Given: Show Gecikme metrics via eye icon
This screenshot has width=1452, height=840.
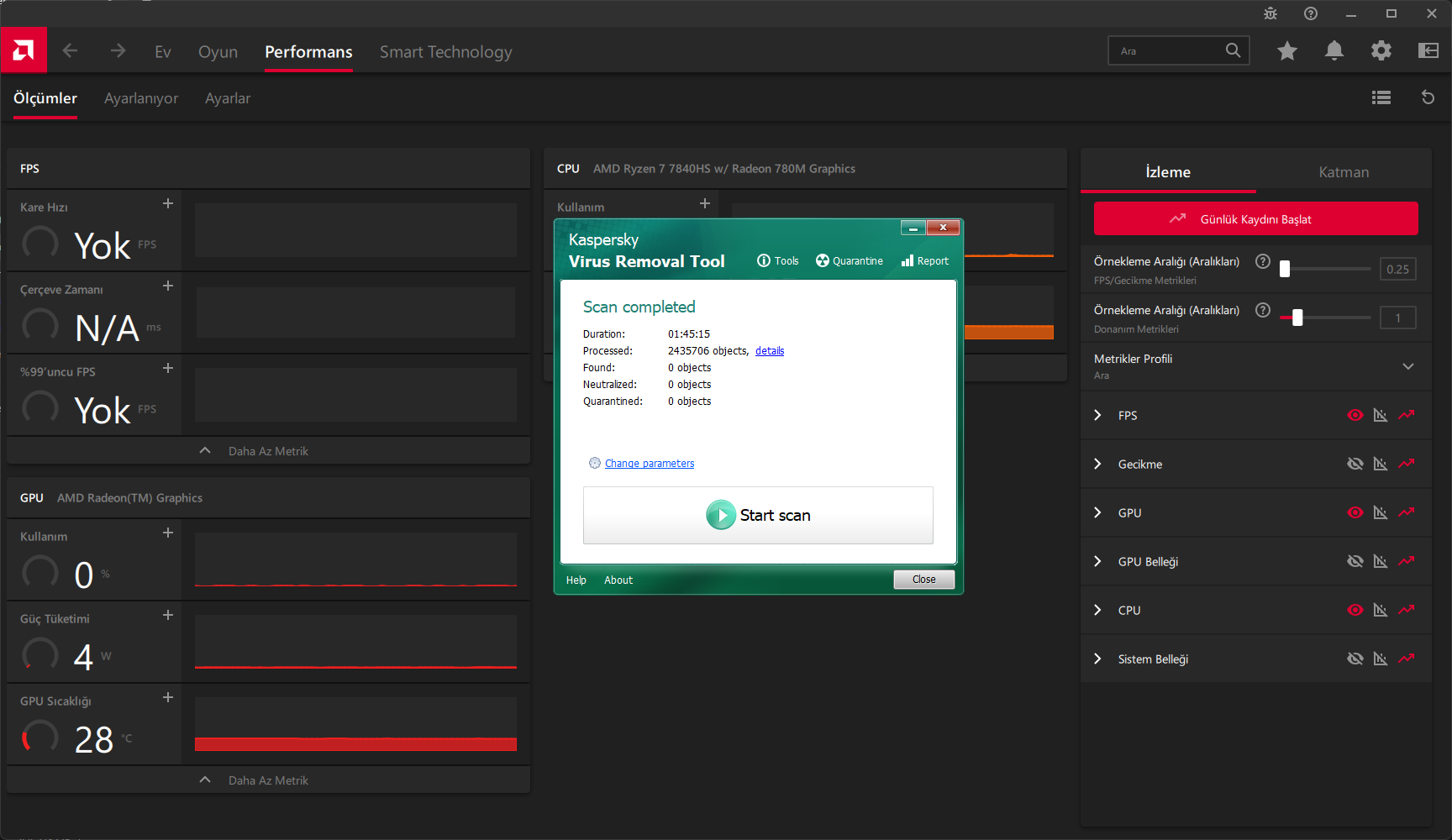Looking at the screenshot, I should (x=1355, y=464).
